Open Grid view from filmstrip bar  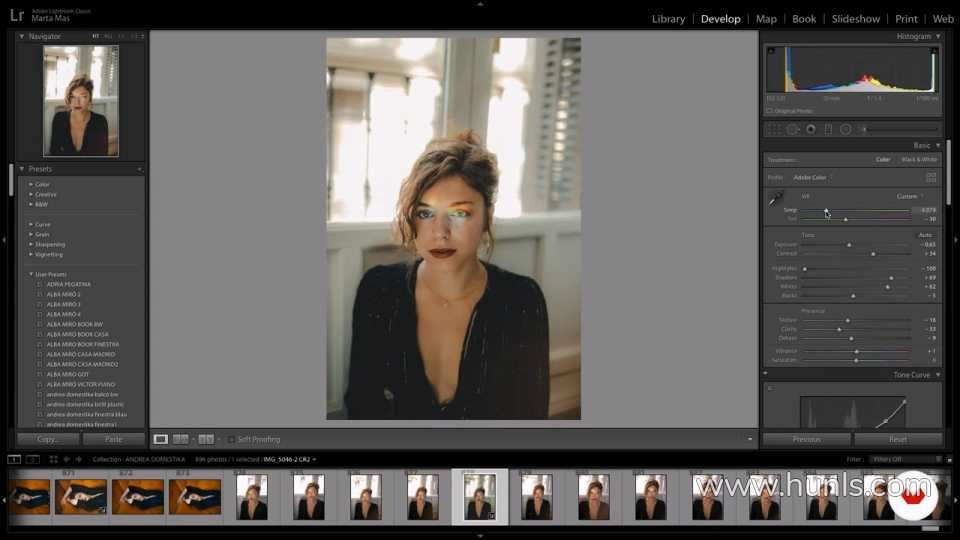[x=53, y=459]
